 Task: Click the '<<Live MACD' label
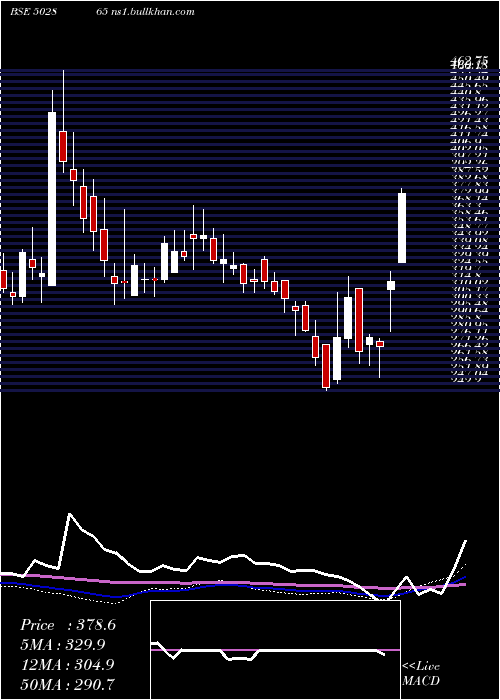tap(421, 674)
